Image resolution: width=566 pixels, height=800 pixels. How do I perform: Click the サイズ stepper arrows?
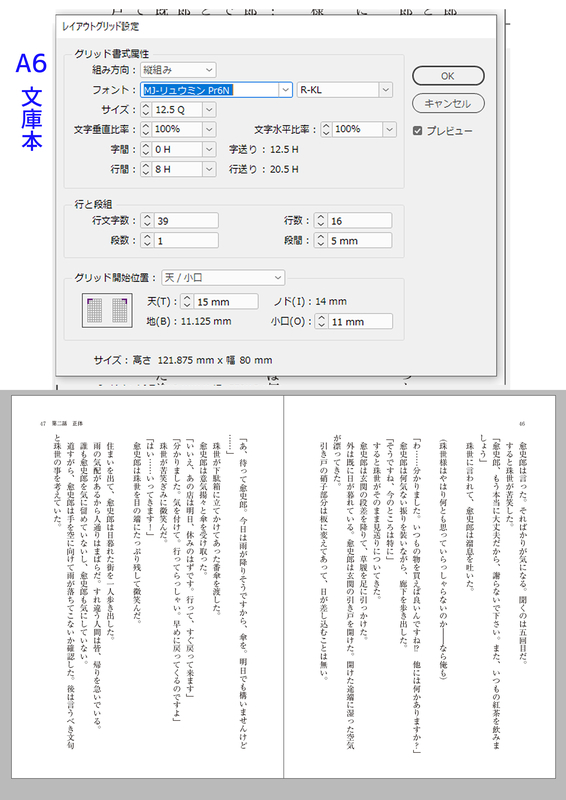point(146,110)
